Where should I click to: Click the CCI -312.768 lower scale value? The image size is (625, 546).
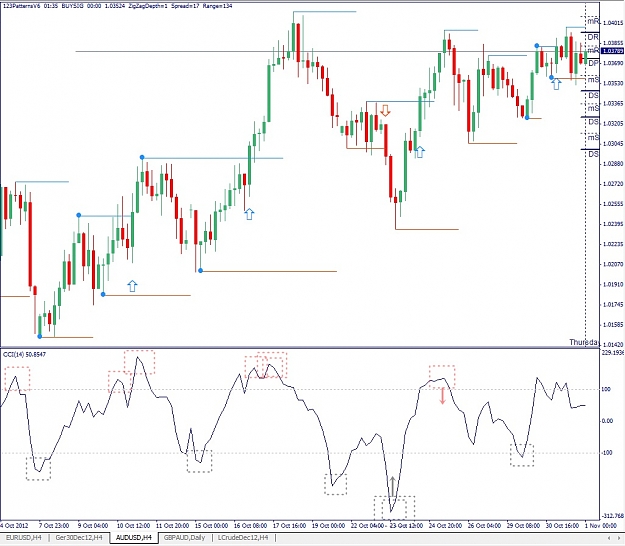tap(613, 516)
